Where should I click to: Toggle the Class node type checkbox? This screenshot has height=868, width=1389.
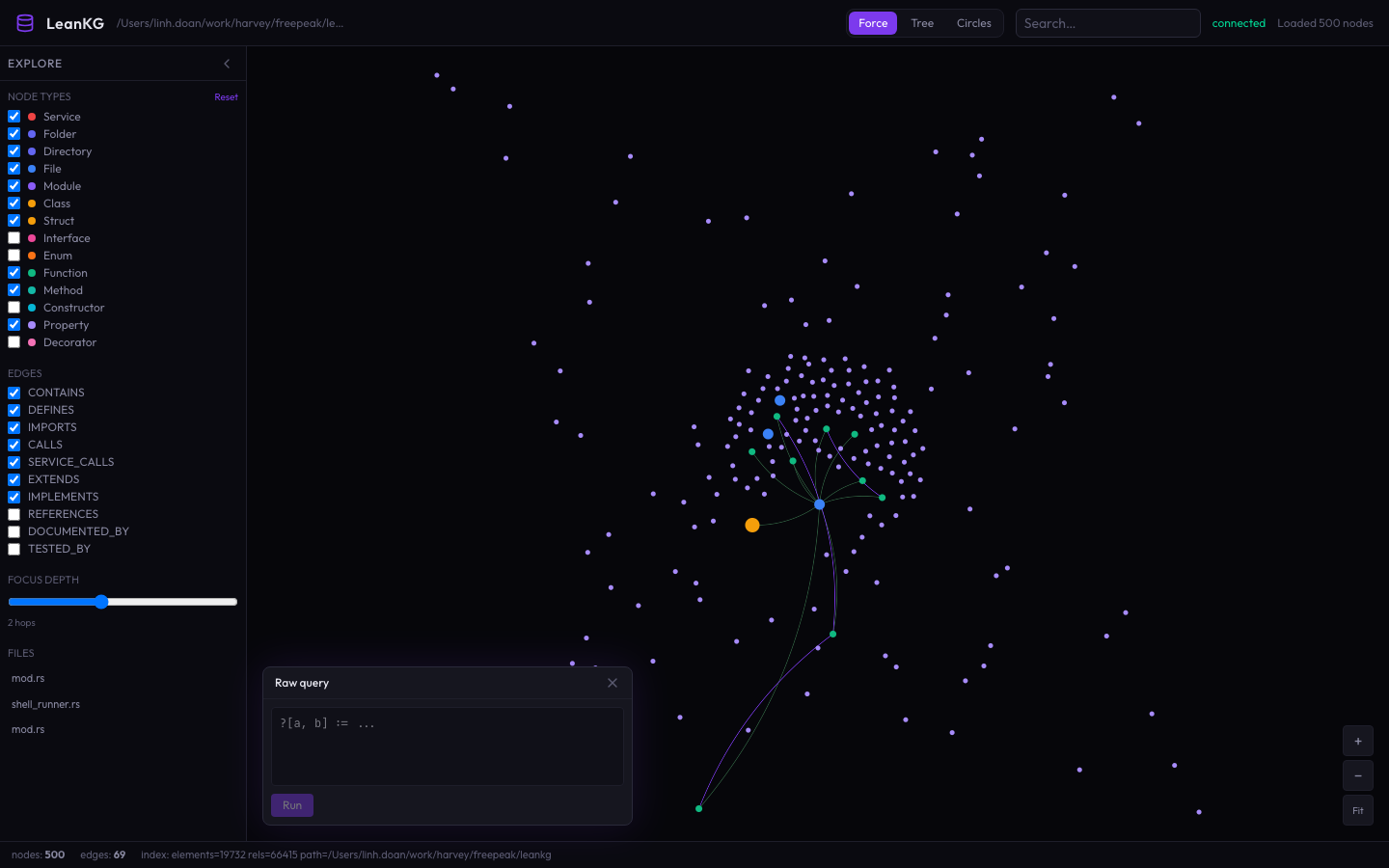tap(14, 203)
